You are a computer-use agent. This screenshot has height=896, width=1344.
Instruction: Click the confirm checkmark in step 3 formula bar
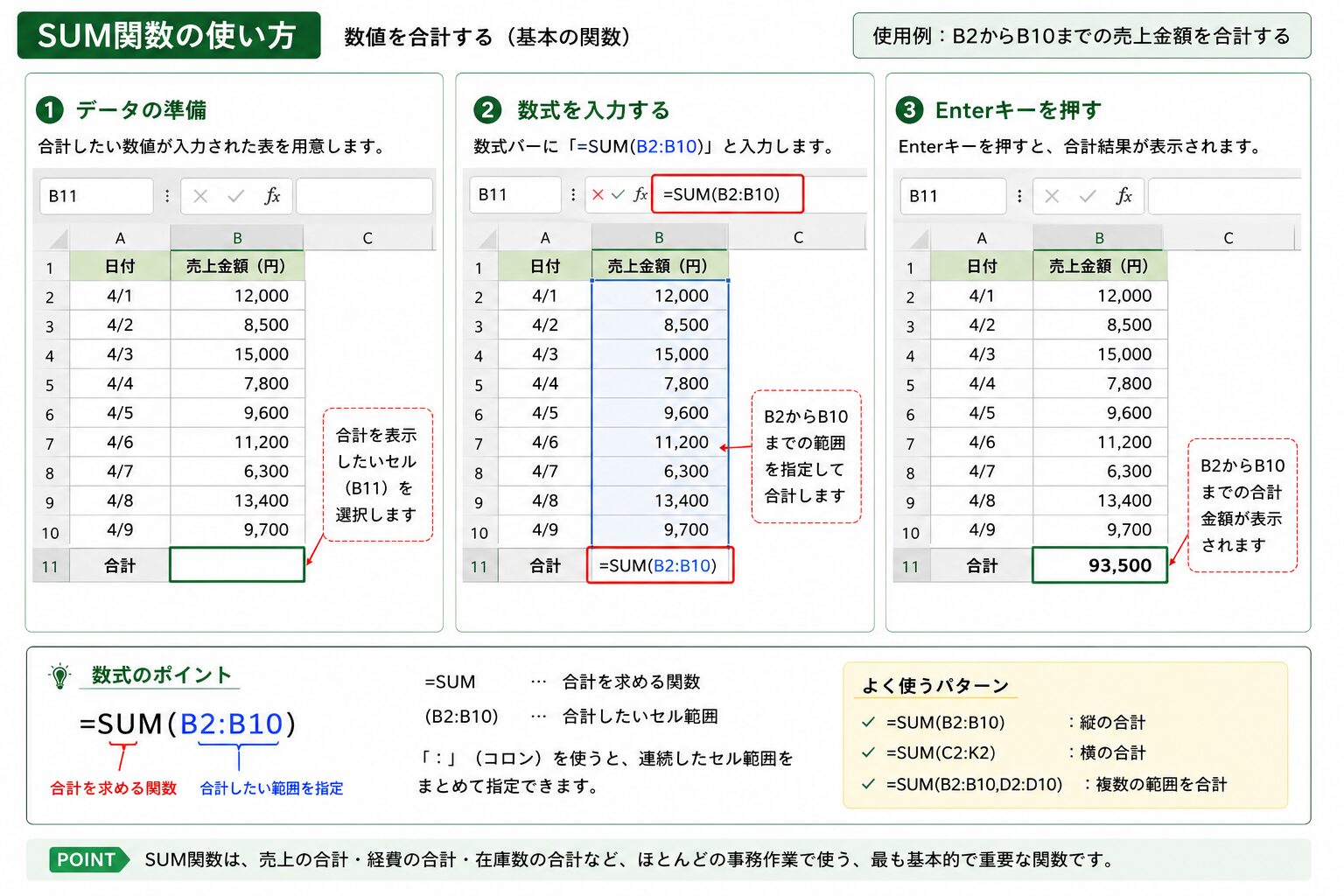pyautogui.click(x=1088, y=196)
